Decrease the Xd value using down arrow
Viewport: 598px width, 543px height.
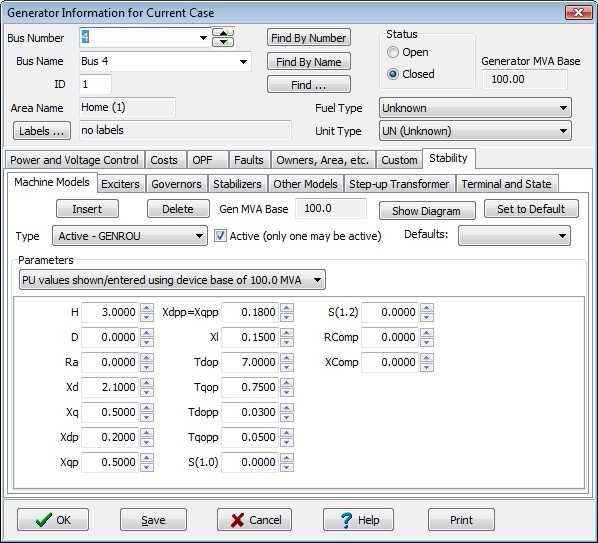(147, 392)
